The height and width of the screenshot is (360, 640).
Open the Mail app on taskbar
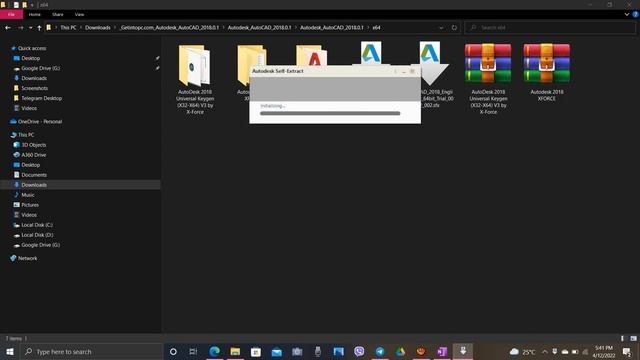click(x=276, y=351)
